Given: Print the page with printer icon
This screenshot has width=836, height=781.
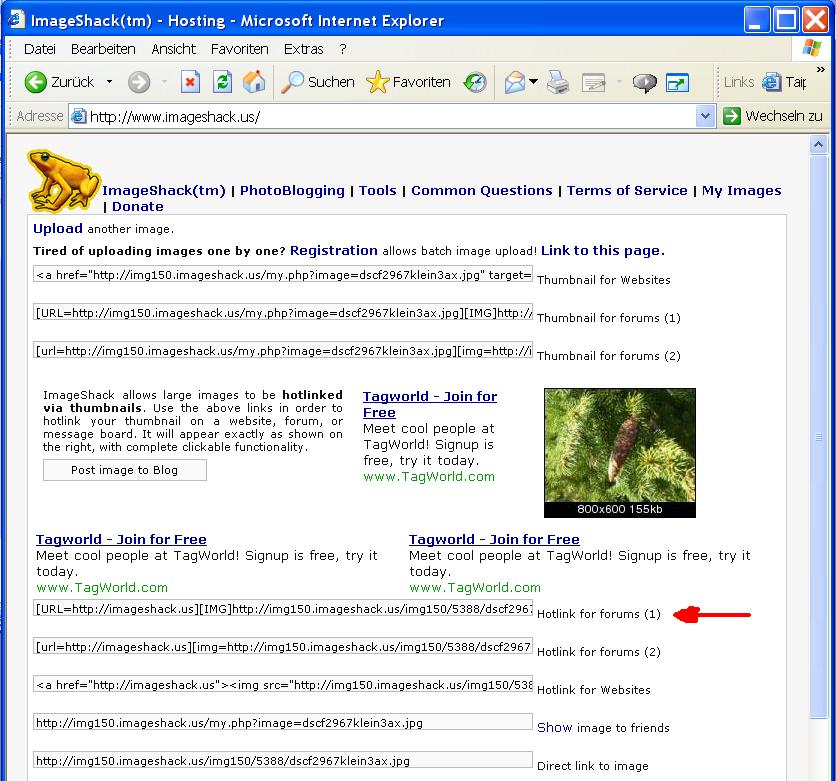Looking at the screenshot, I should click(x=558, y=82).
